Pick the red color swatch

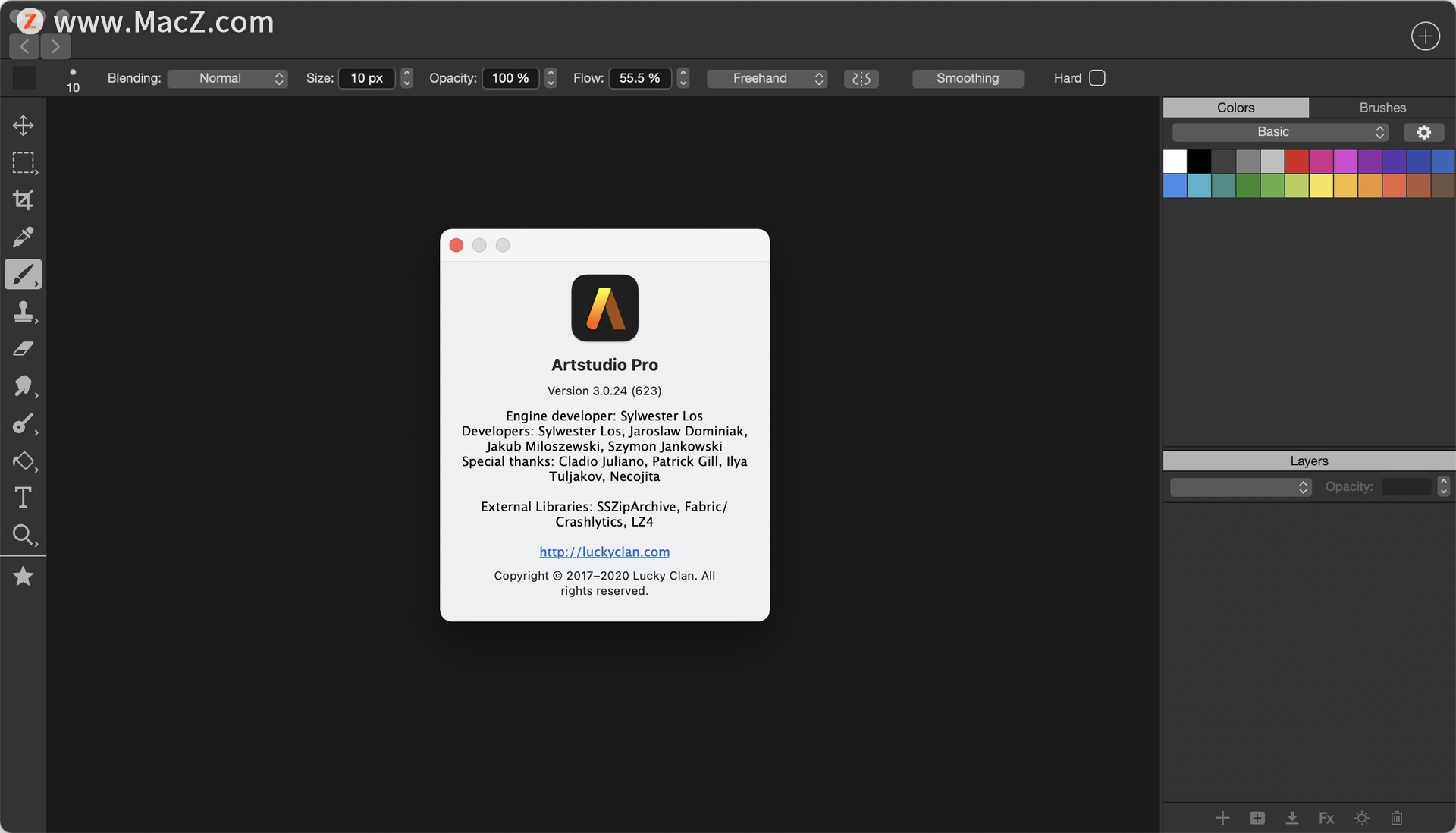(1296, 161)
